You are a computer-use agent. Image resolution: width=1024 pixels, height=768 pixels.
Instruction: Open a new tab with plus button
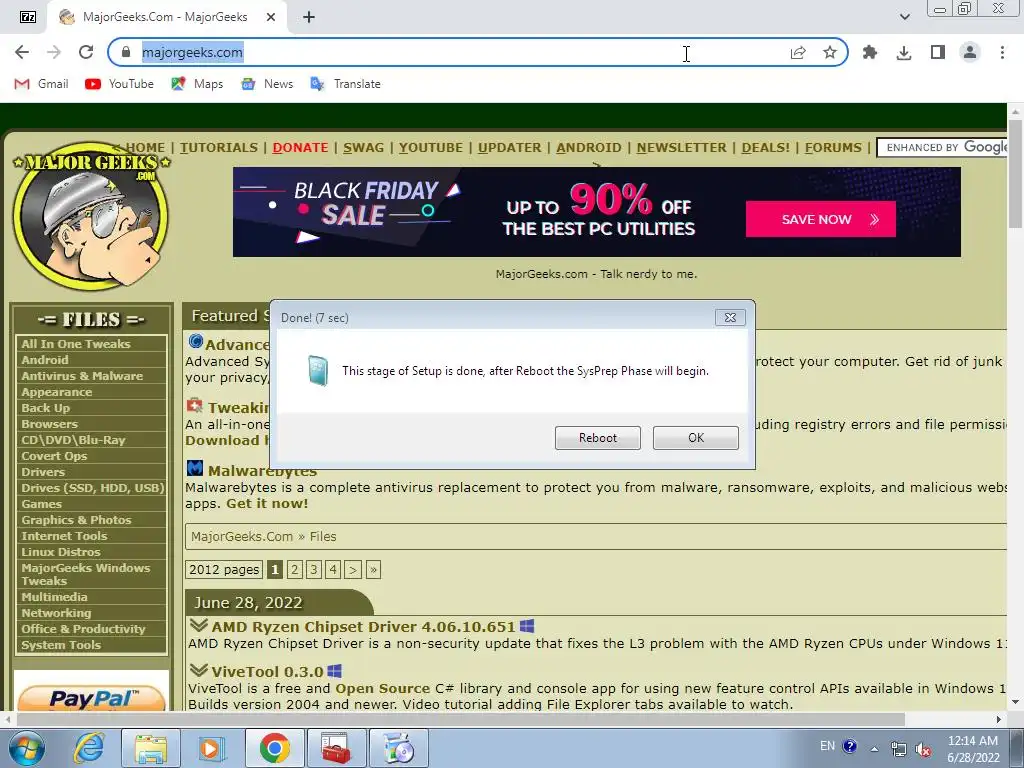[309, 17]
